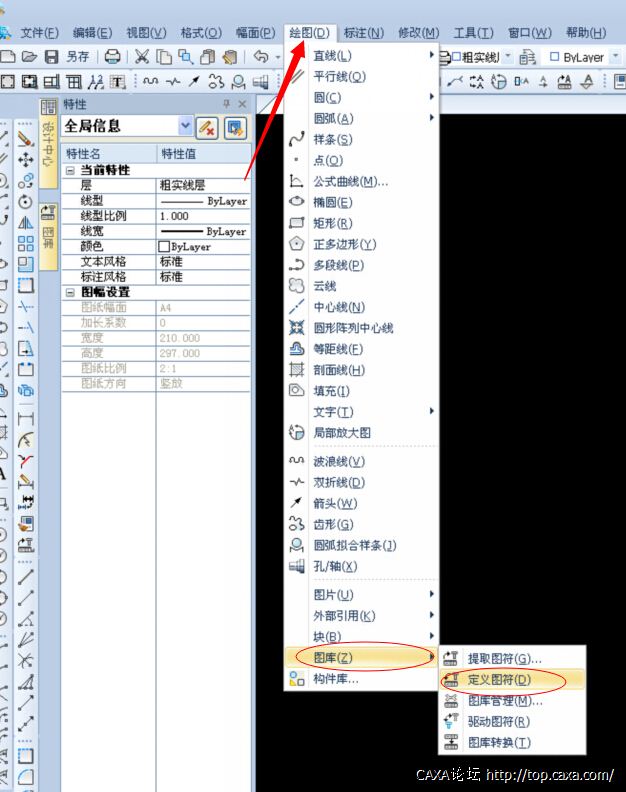This screenshot has width=626, height=792.
Task: Open the 标注(N) menu
Action: click(x=364, y=33)
